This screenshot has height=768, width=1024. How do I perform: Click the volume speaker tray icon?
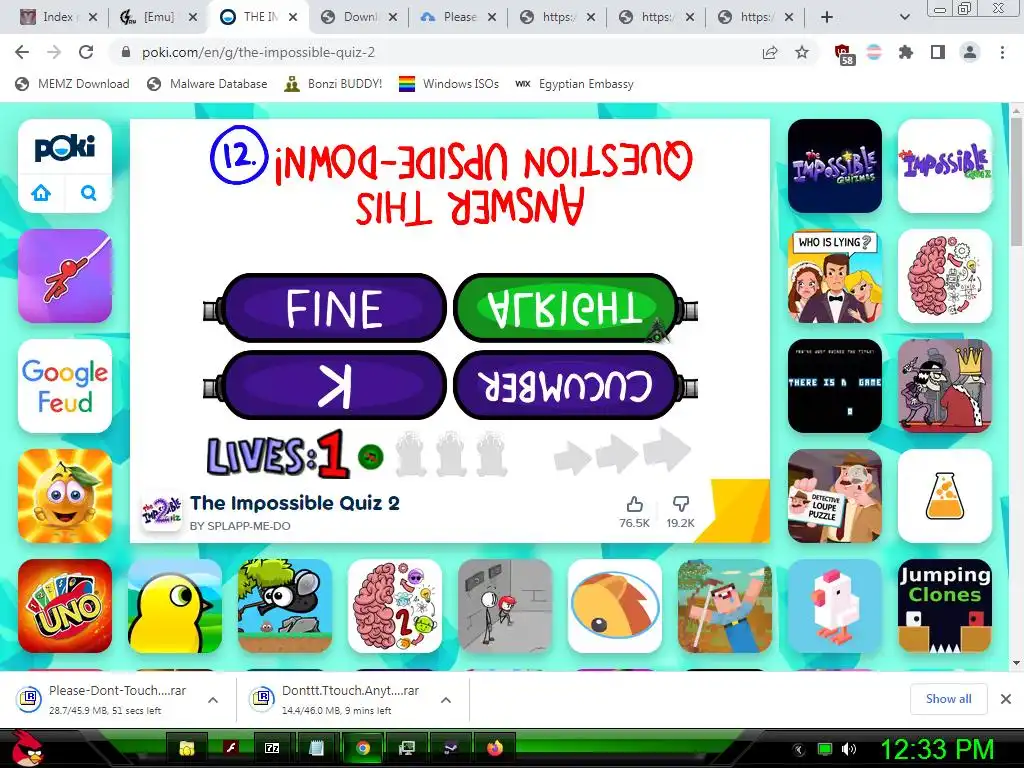pyautogui.click(x=848, y=749)
